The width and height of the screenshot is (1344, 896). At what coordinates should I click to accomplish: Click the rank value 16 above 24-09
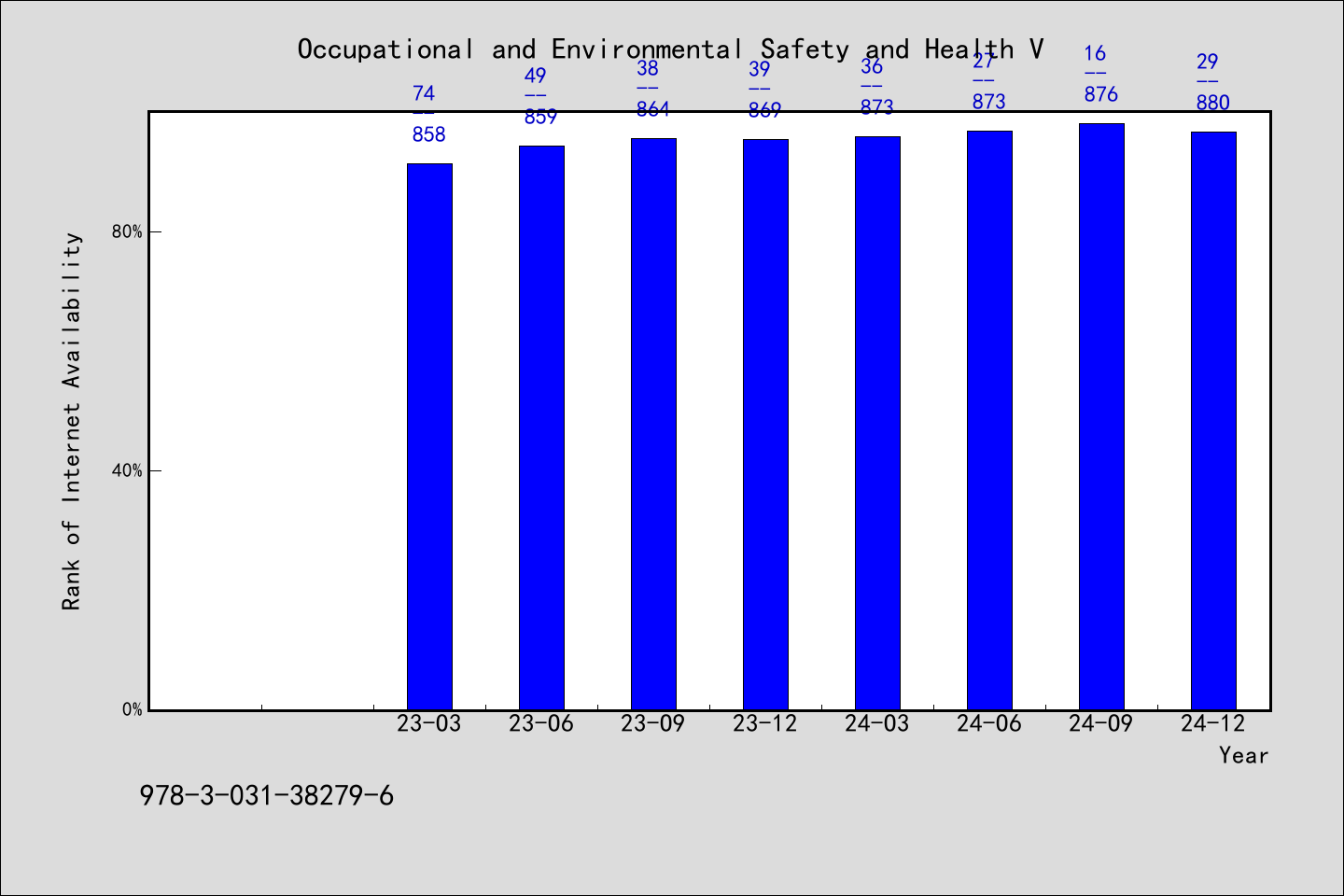[1095, 53]
